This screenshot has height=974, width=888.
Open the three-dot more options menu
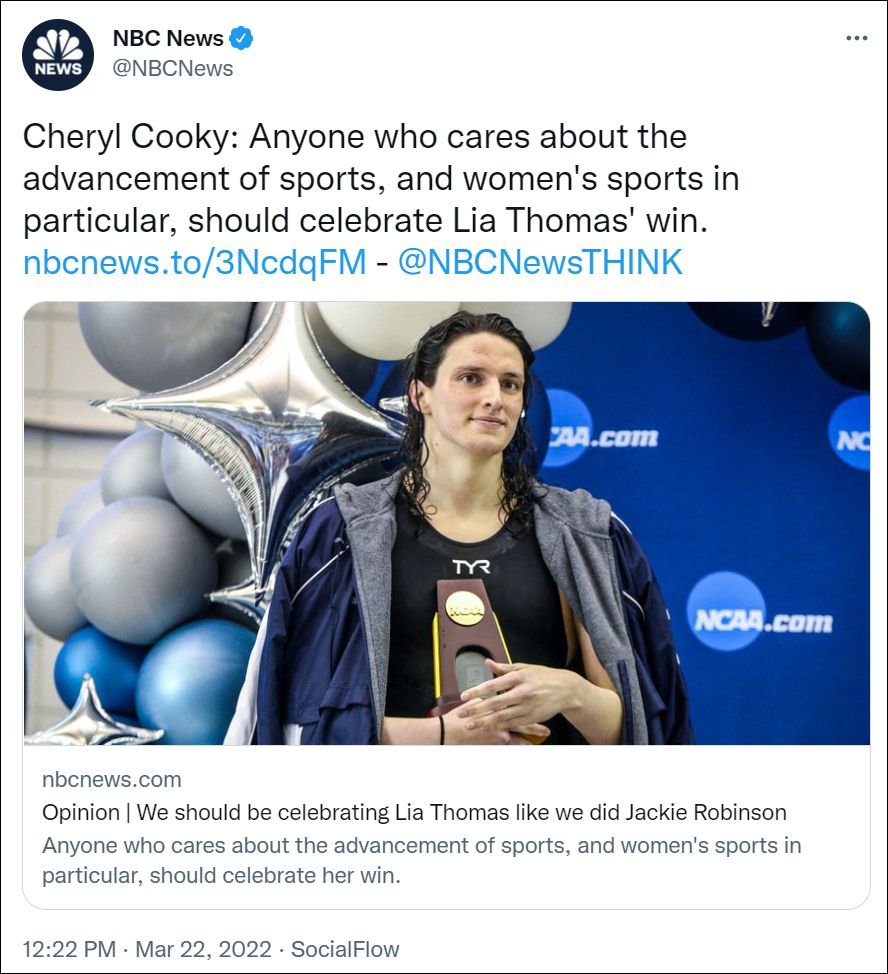coord(856,38)
